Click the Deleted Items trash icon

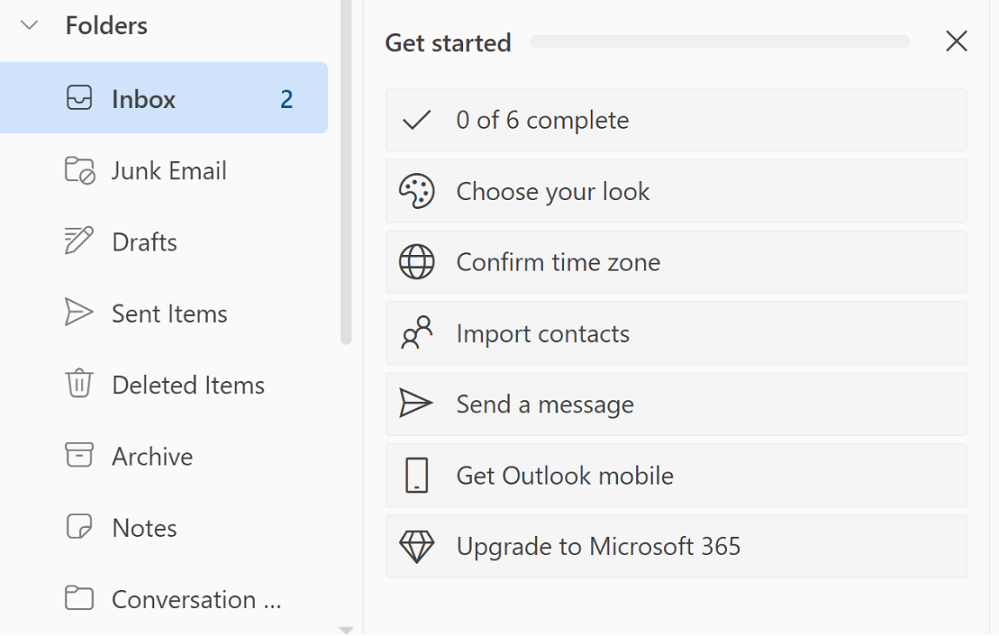[x=79, y=383]
